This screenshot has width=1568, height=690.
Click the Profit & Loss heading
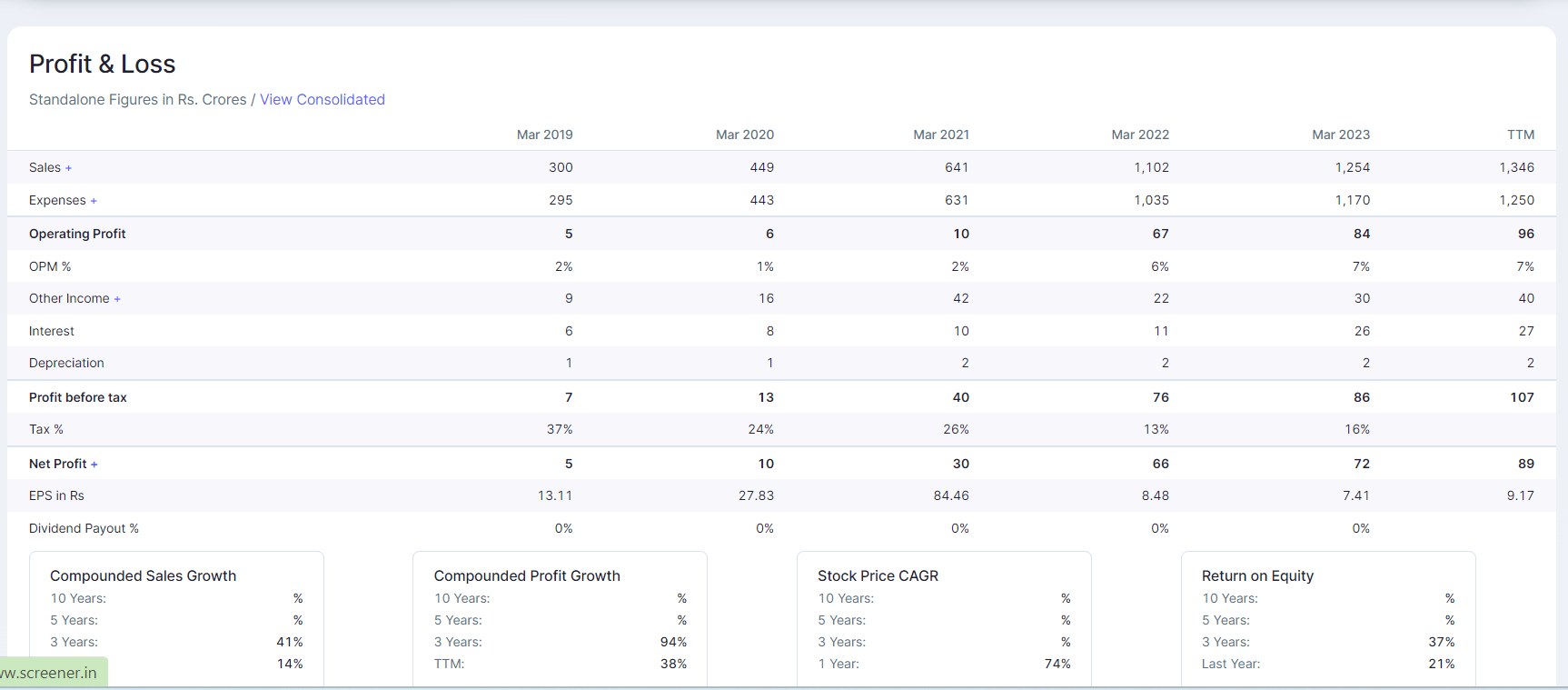(103, 64)
